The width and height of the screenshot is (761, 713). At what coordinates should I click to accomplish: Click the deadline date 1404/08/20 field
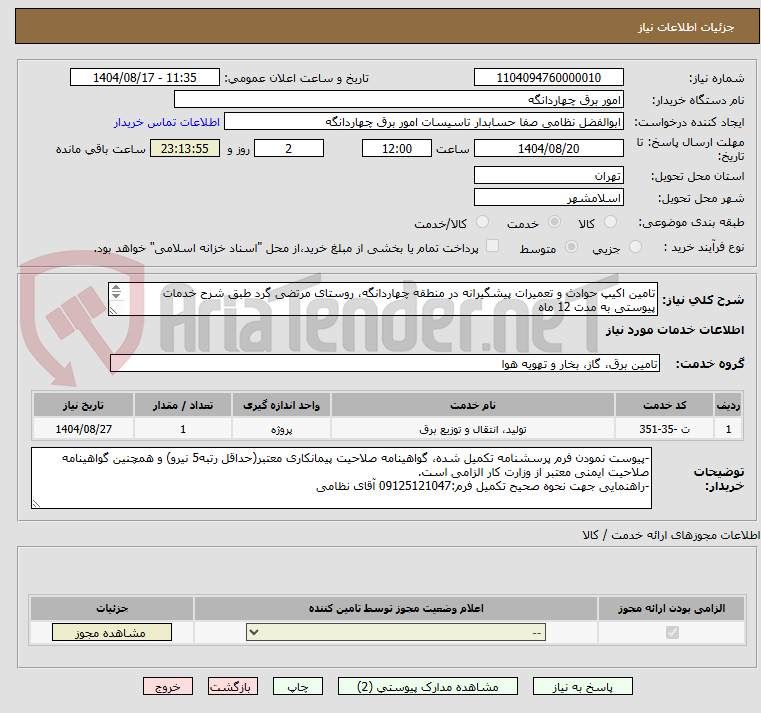click(548, 149)
